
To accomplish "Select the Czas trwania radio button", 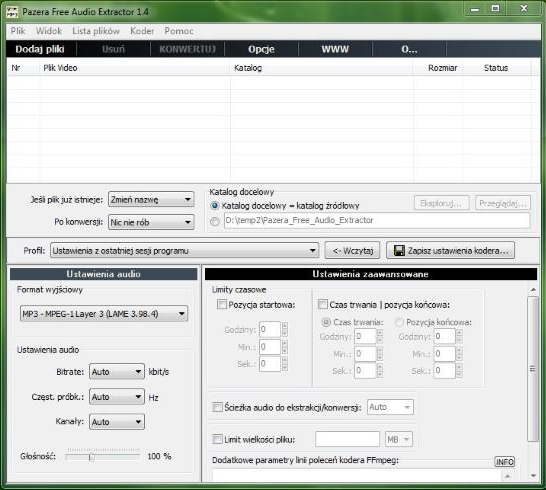I will [x=326, y=322].
